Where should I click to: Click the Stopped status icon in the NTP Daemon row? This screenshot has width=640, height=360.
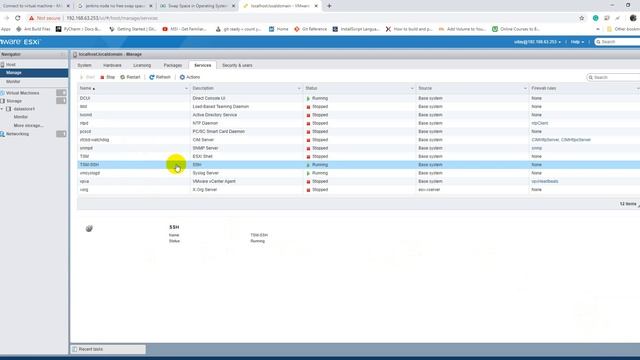(x=308, y=124)
